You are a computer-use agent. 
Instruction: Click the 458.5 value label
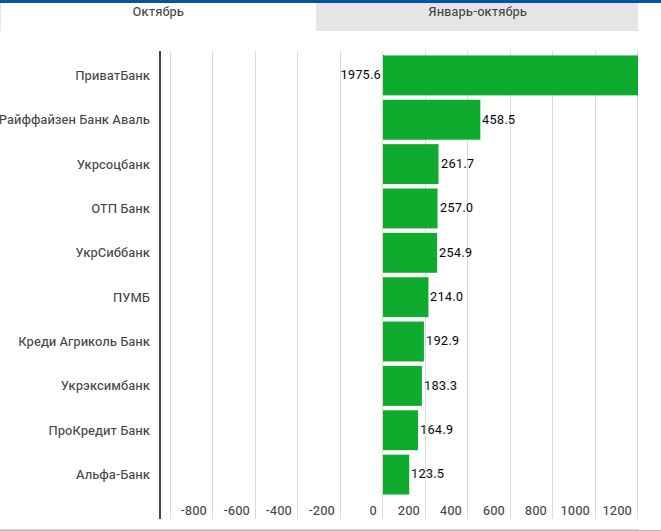point(498,120)
